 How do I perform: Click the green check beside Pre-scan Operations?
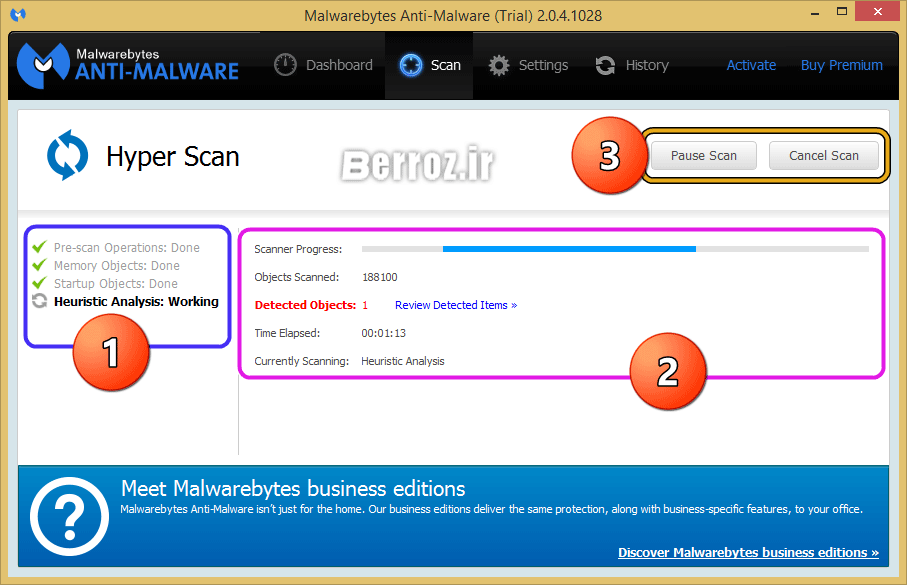click(x=39, y=247)
